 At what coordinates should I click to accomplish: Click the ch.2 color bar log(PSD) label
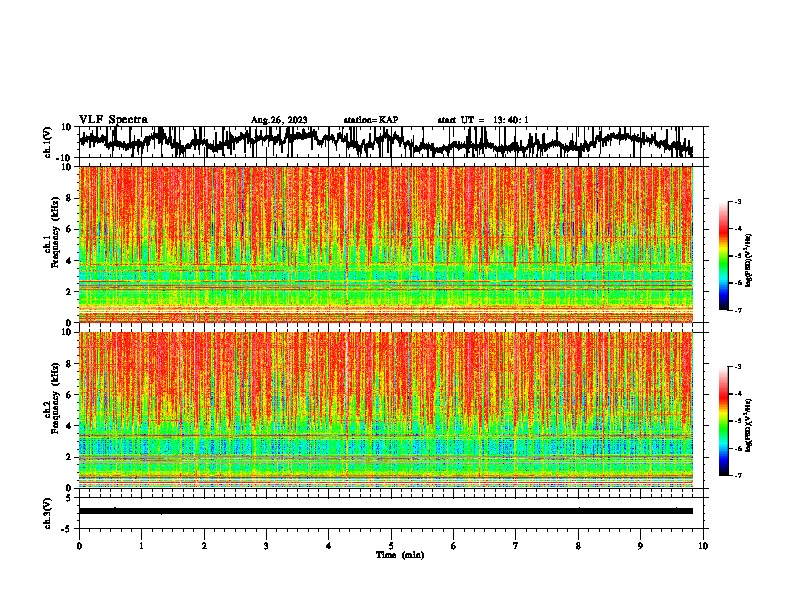click(x=749, y=425)
